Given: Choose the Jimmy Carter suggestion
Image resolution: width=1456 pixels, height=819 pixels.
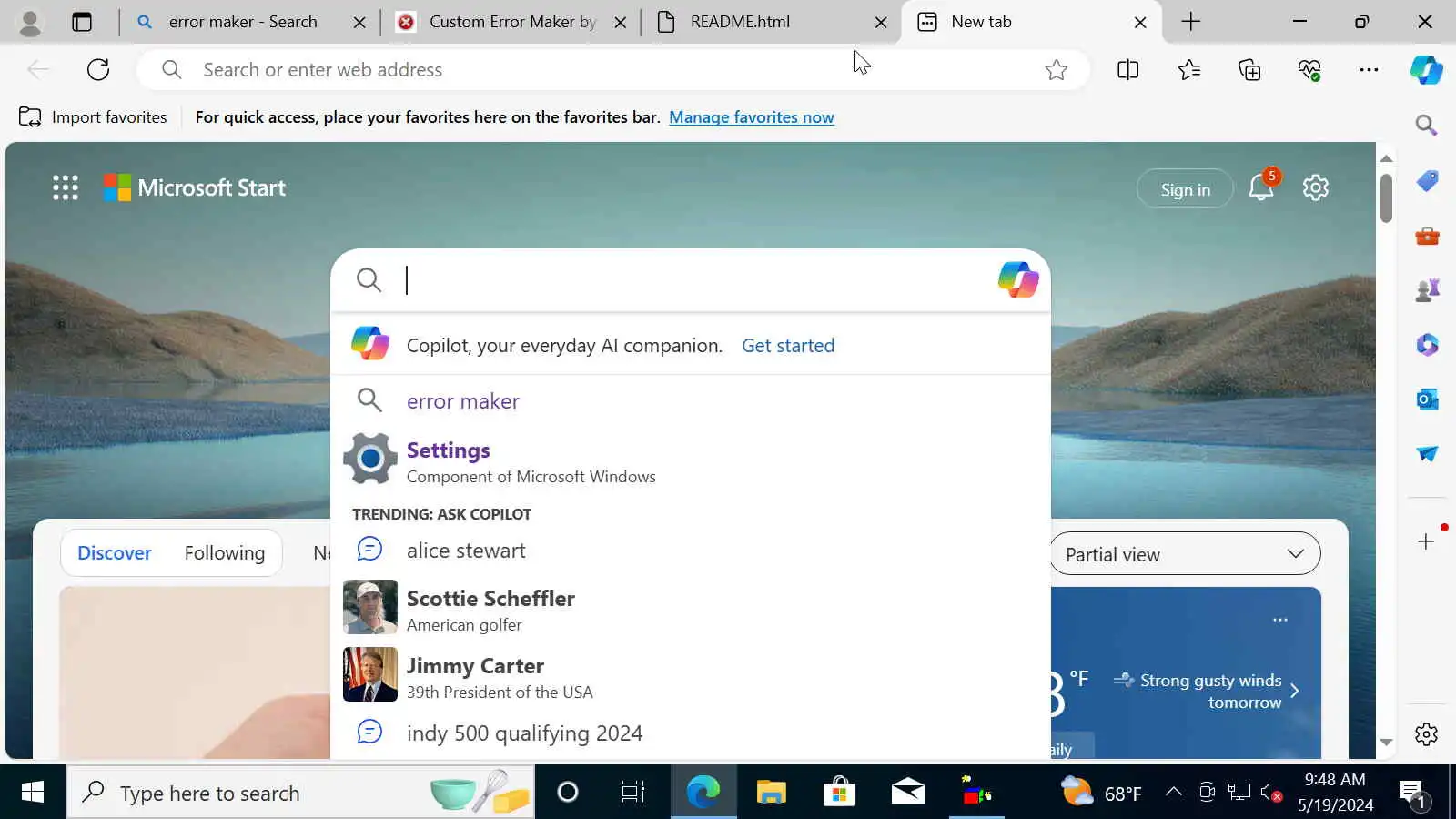Looking at the screenshot, I should (690, 677).
